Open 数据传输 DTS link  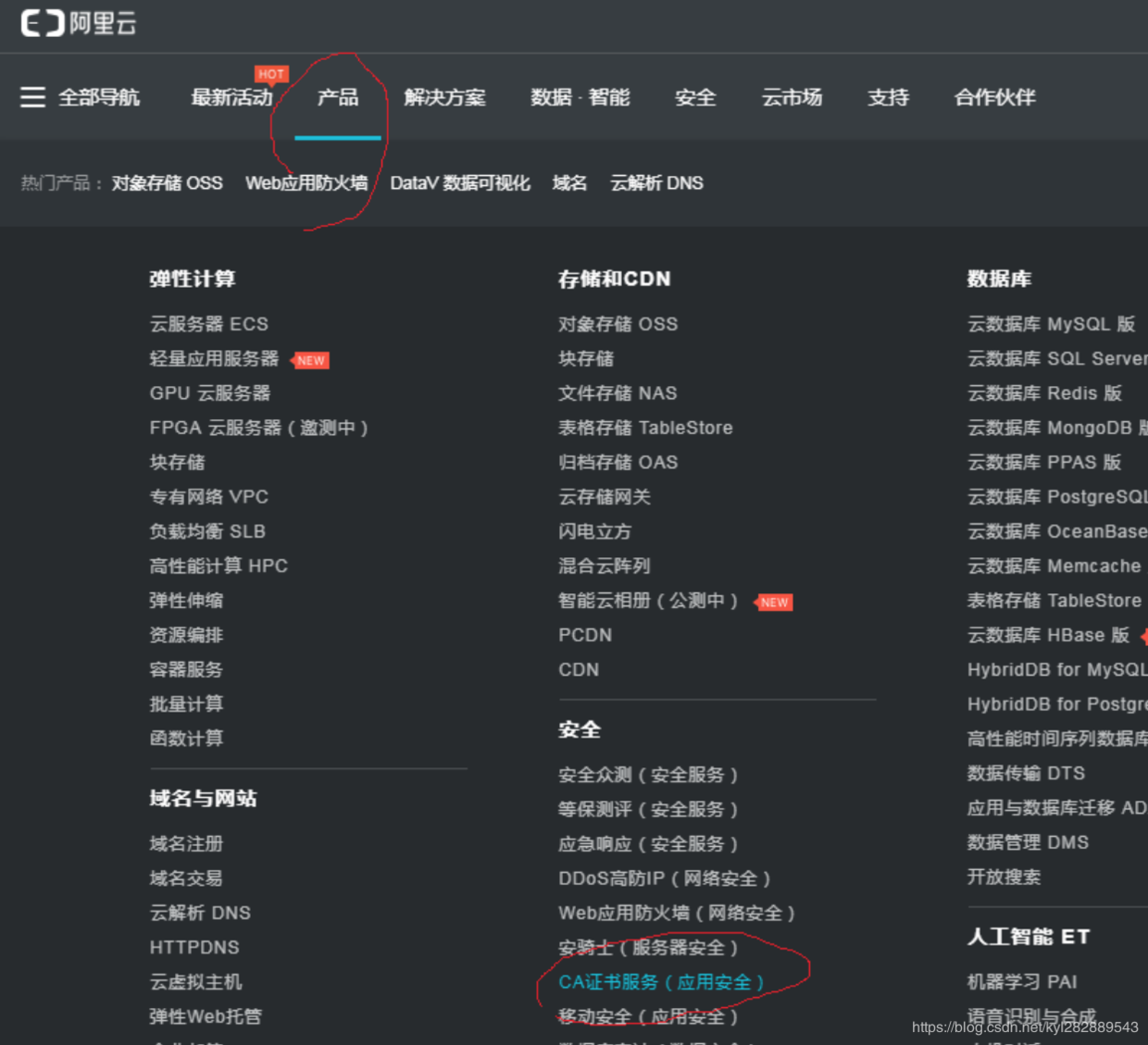click(x=1026, y=773)
